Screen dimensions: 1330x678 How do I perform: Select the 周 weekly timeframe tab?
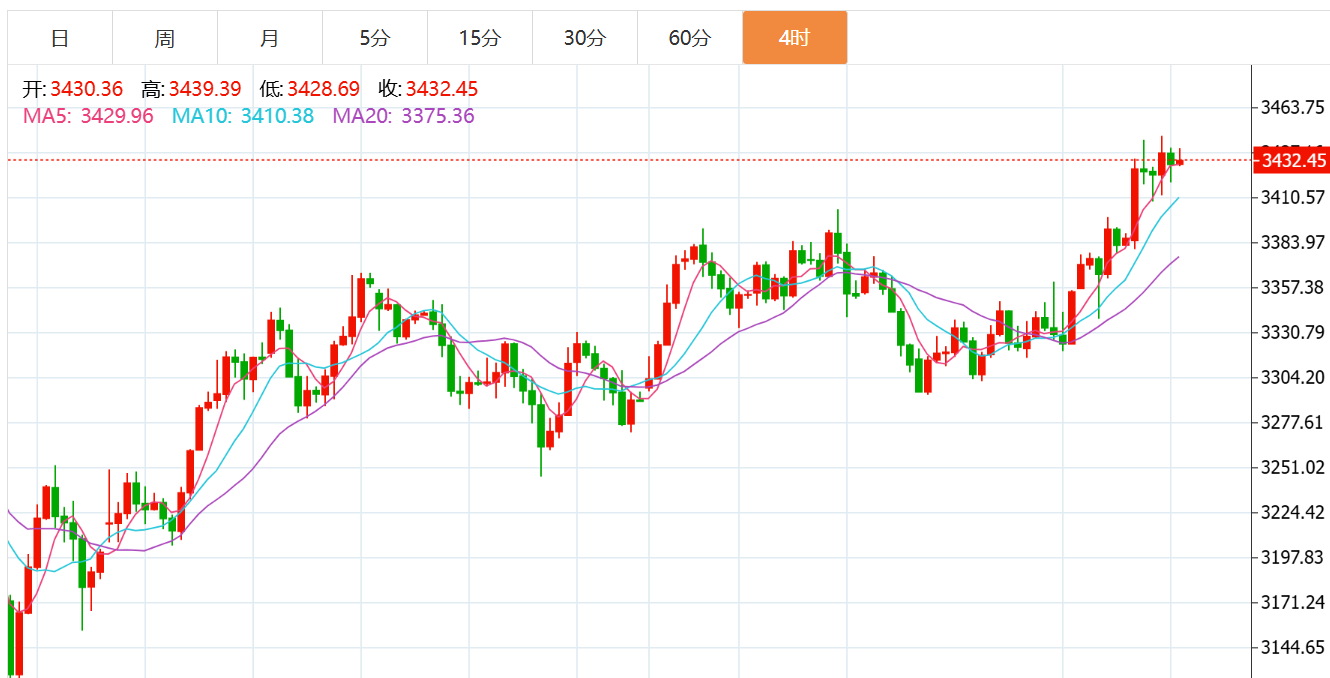165,38
